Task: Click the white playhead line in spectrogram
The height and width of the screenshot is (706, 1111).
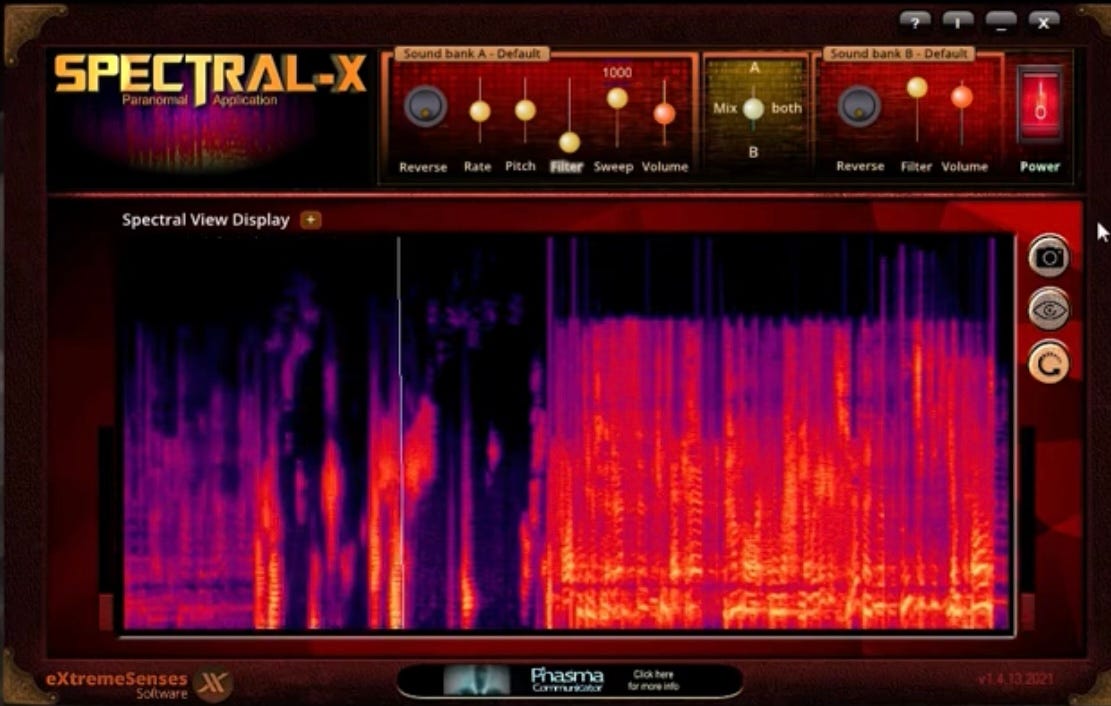Action: pos(400,432)
